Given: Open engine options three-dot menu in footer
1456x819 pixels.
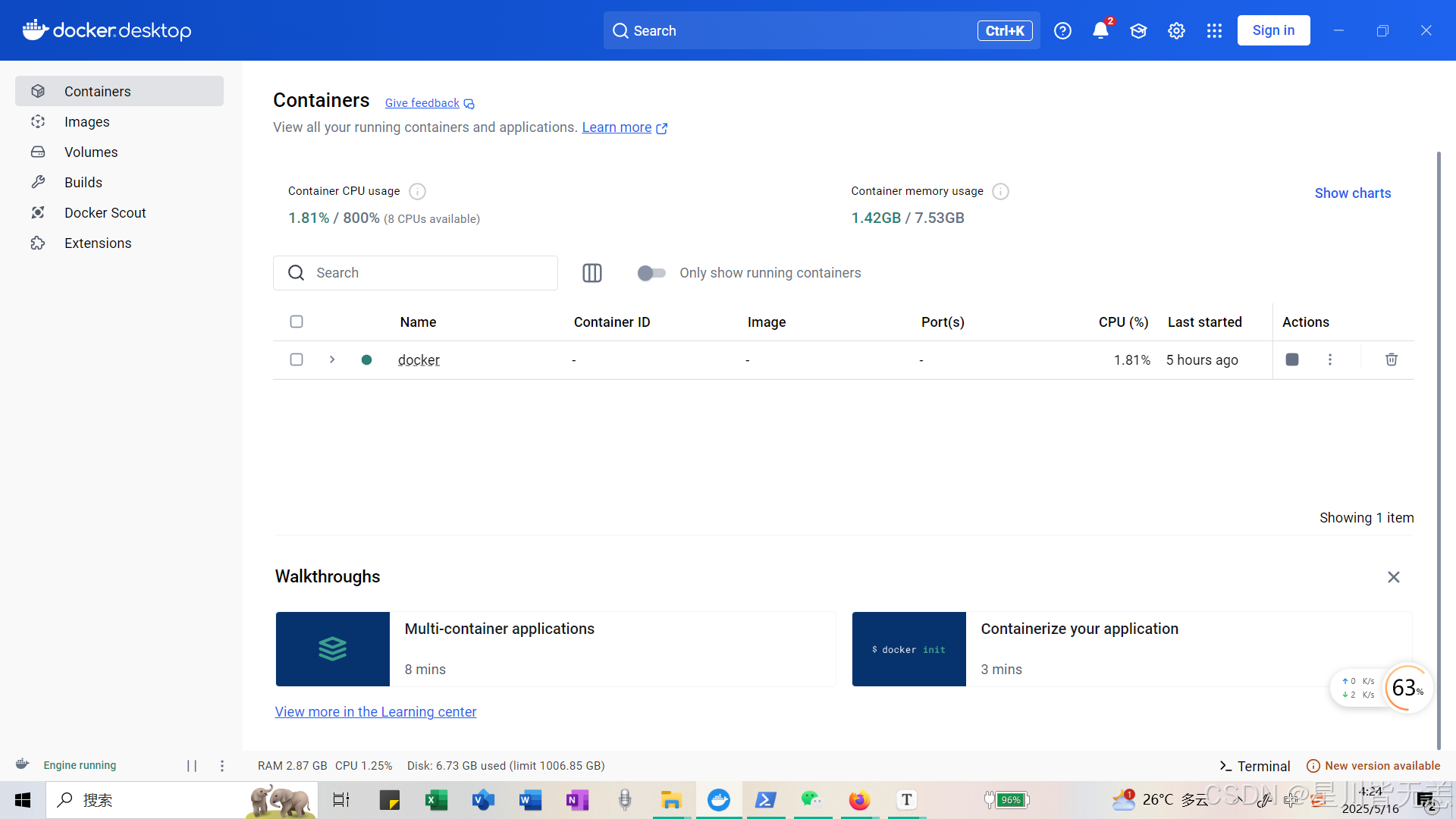Looking at the screenshot, I should click(222, 766).
